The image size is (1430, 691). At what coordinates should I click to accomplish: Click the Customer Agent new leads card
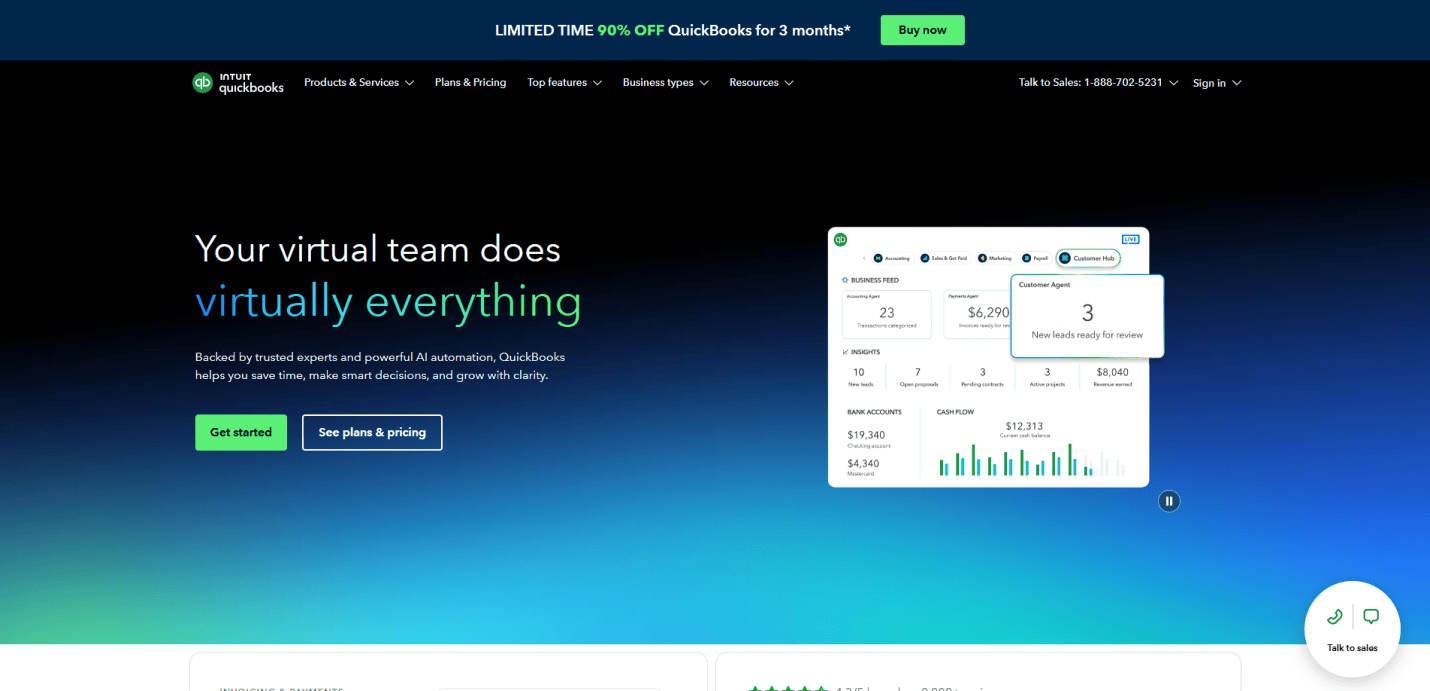coord(1087,316)
